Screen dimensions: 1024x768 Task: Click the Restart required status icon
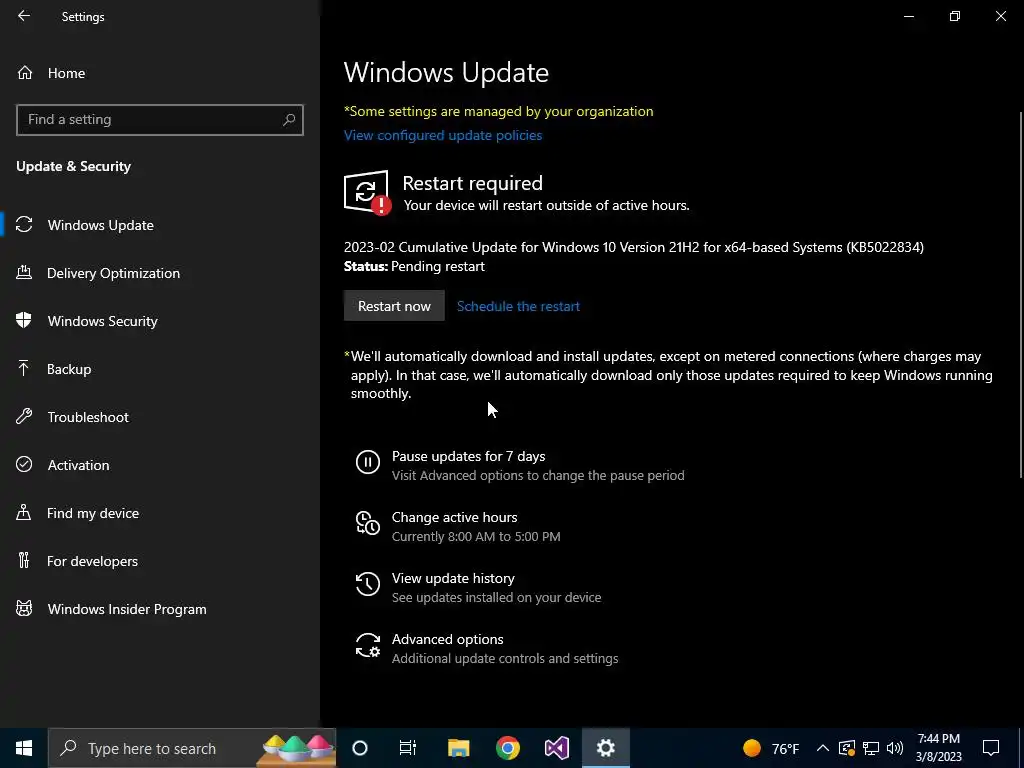[367, 193]
